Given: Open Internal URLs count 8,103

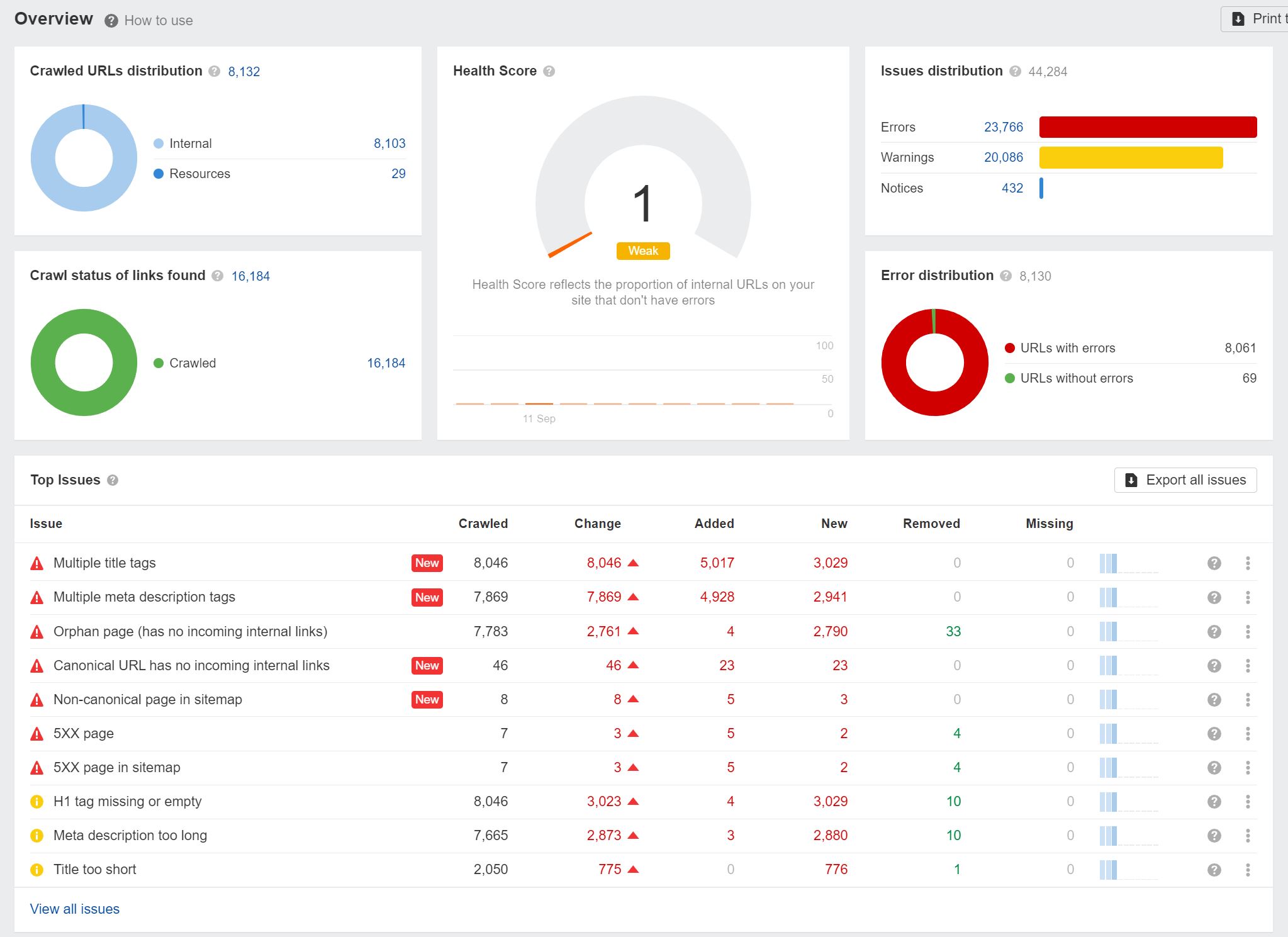Looking at the screenshot, I should click(x=389, y=143).
